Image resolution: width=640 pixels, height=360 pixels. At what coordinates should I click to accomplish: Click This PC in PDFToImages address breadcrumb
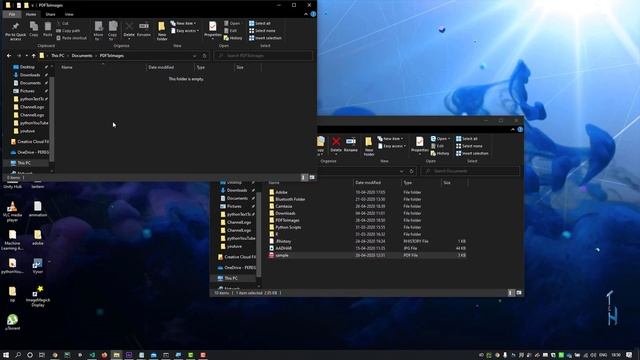pyautogui.click(x=58, y=56)
